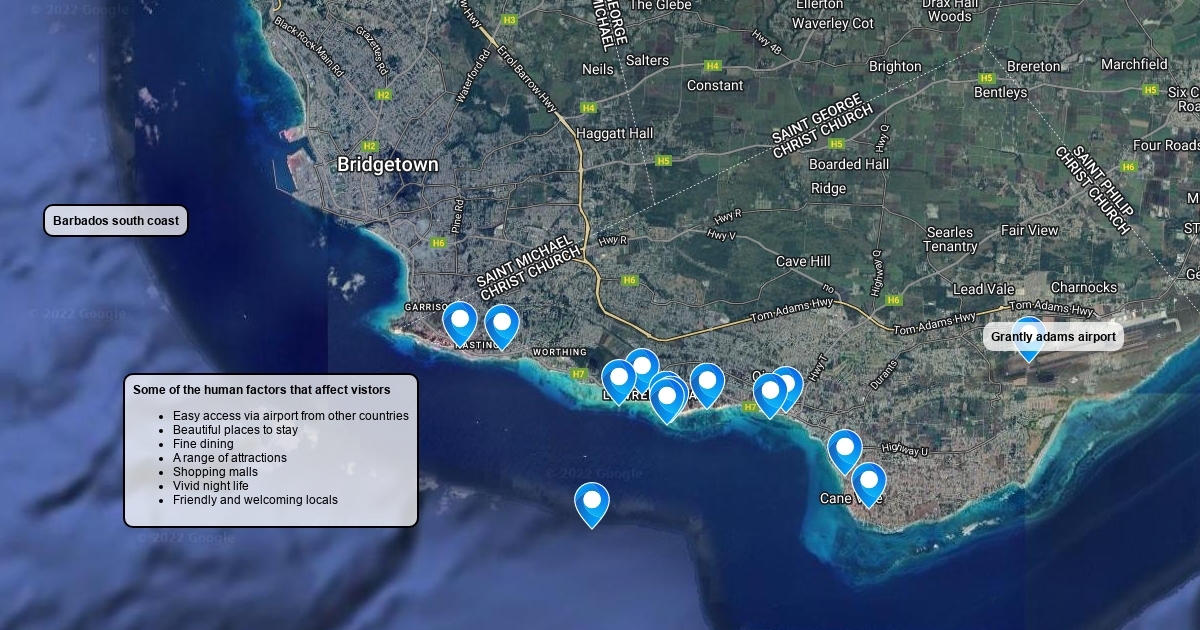
Task: Click the Grantly adams airport label
Action: [x=1053, y=337]
